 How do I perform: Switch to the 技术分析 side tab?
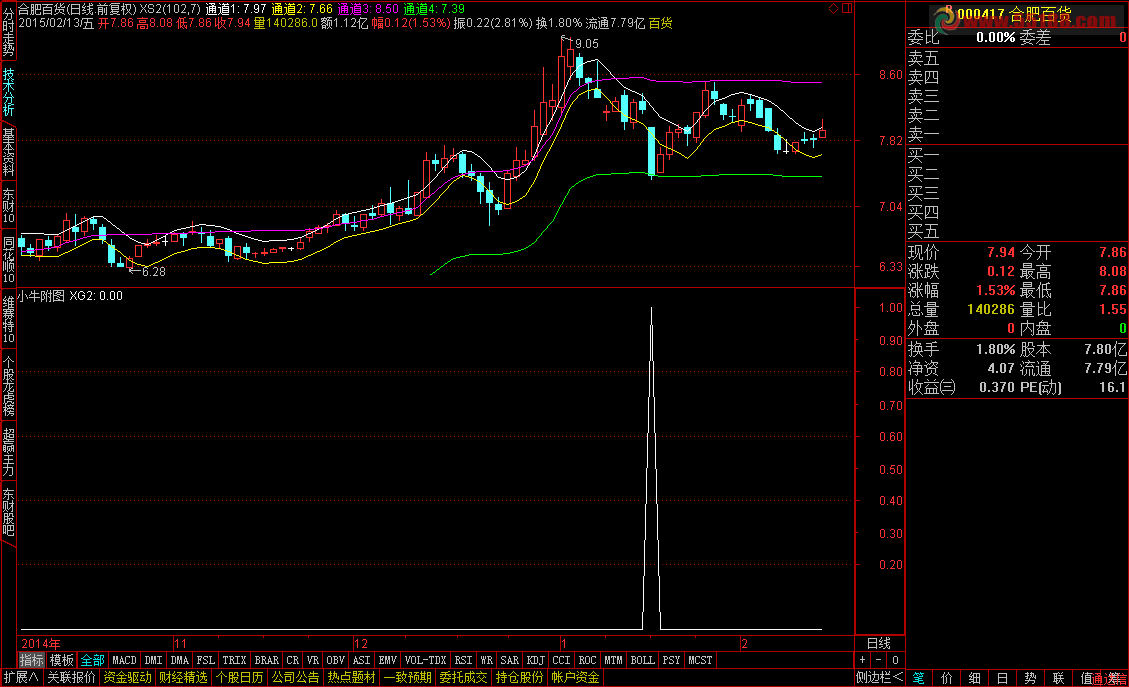pos(8,92)
